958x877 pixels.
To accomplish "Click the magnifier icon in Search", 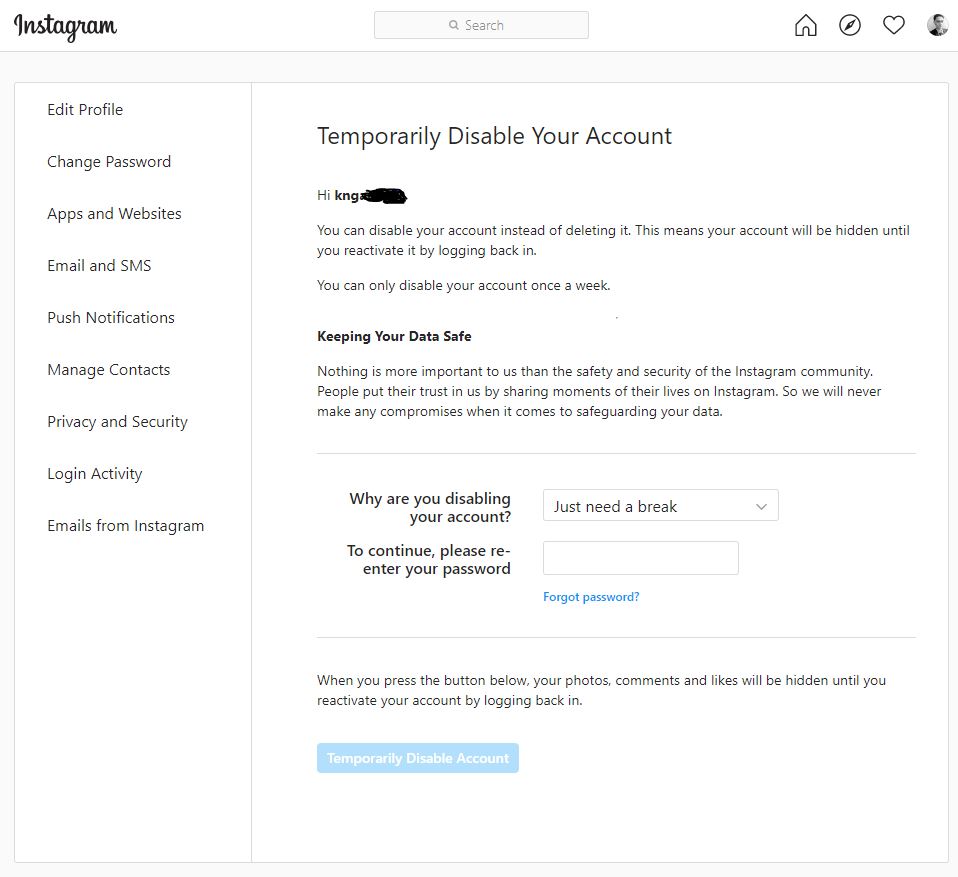I will pos(453,25).
